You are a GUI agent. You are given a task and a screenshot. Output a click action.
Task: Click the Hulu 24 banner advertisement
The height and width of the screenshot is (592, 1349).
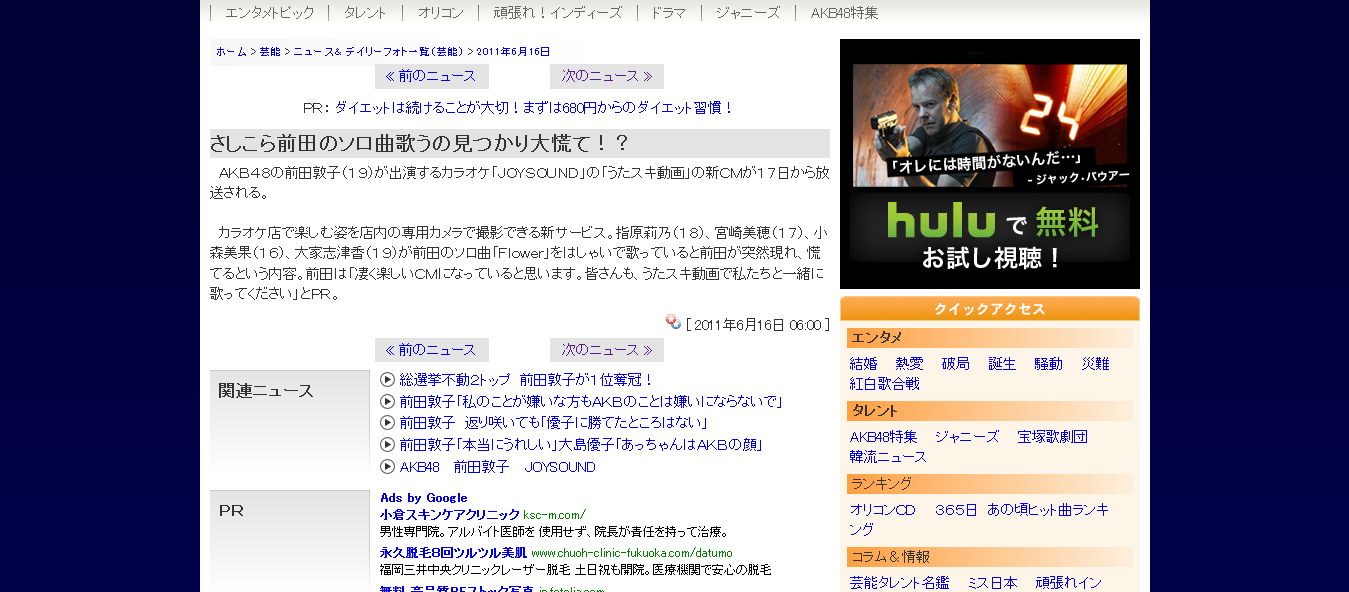990,164
